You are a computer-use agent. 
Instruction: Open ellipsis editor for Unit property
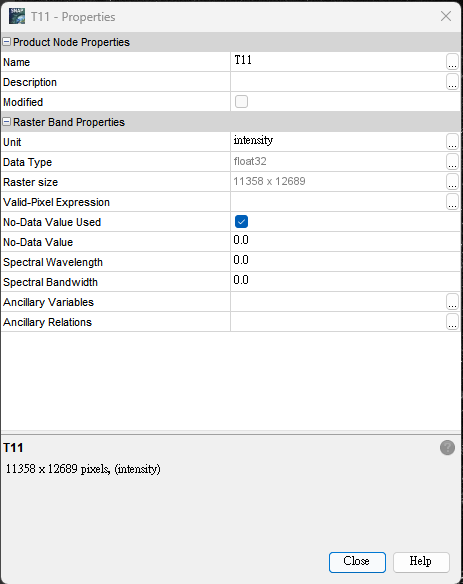(452, 142)
